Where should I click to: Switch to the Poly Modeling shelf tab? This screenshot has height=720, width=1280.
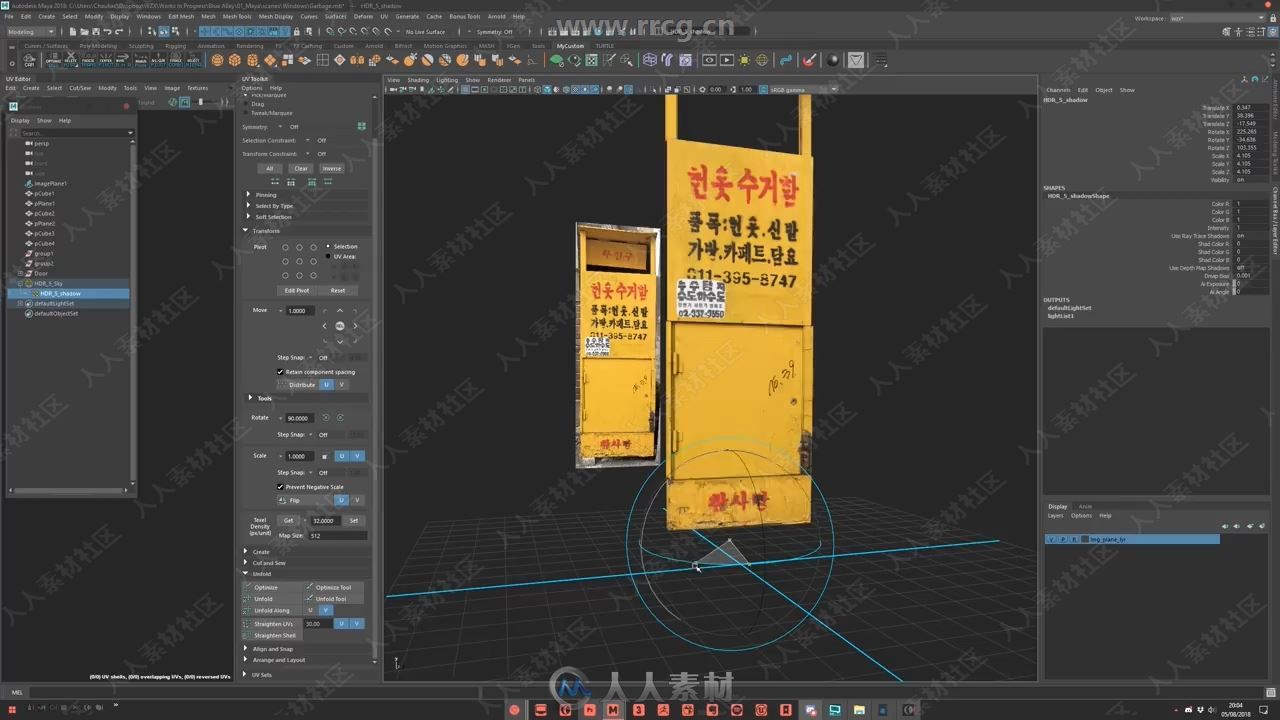pyautogui.click(x=98, y=46)
